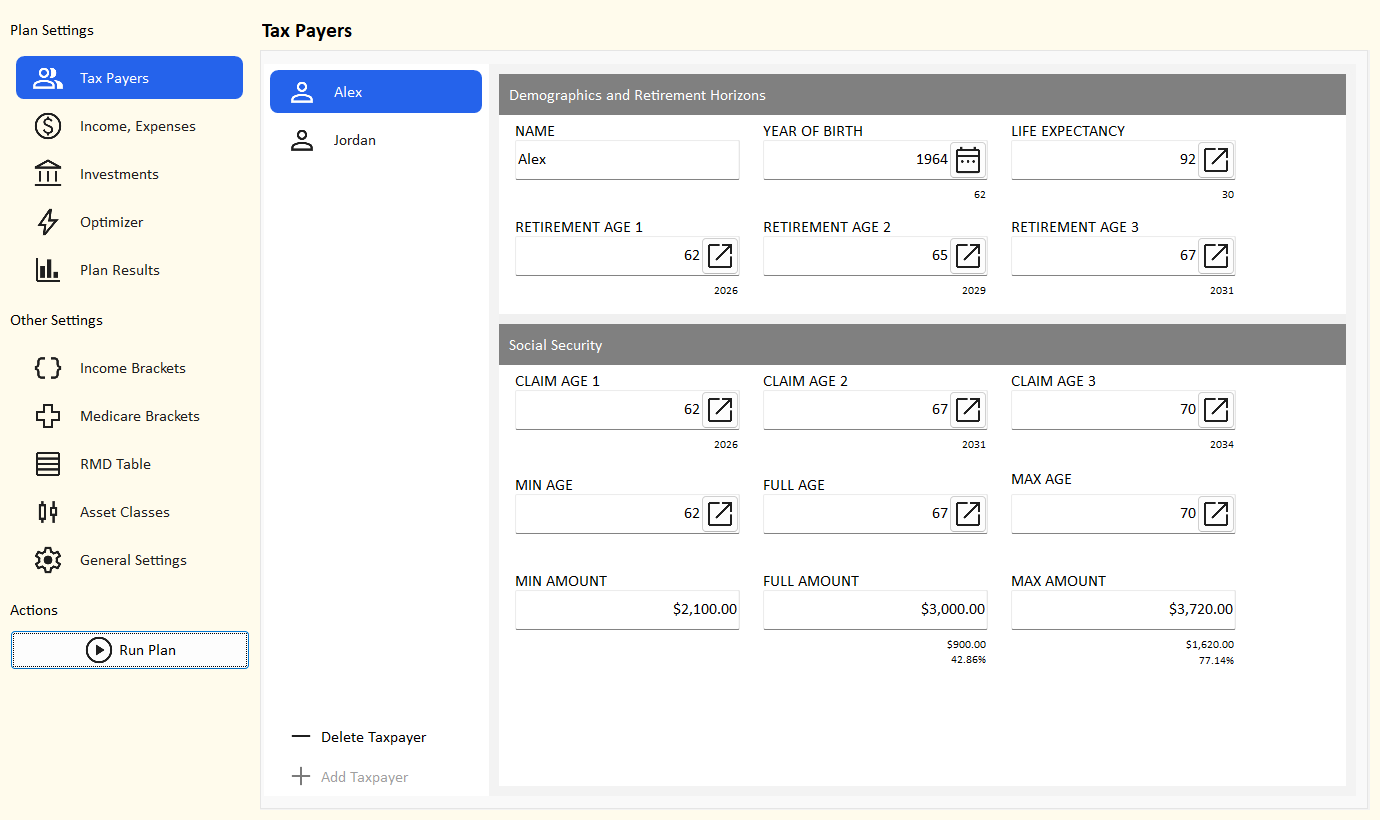The image size is (1380, 820).
Task: Edit the Full Amount field $3,000.00
Action: tap(875, 610)
